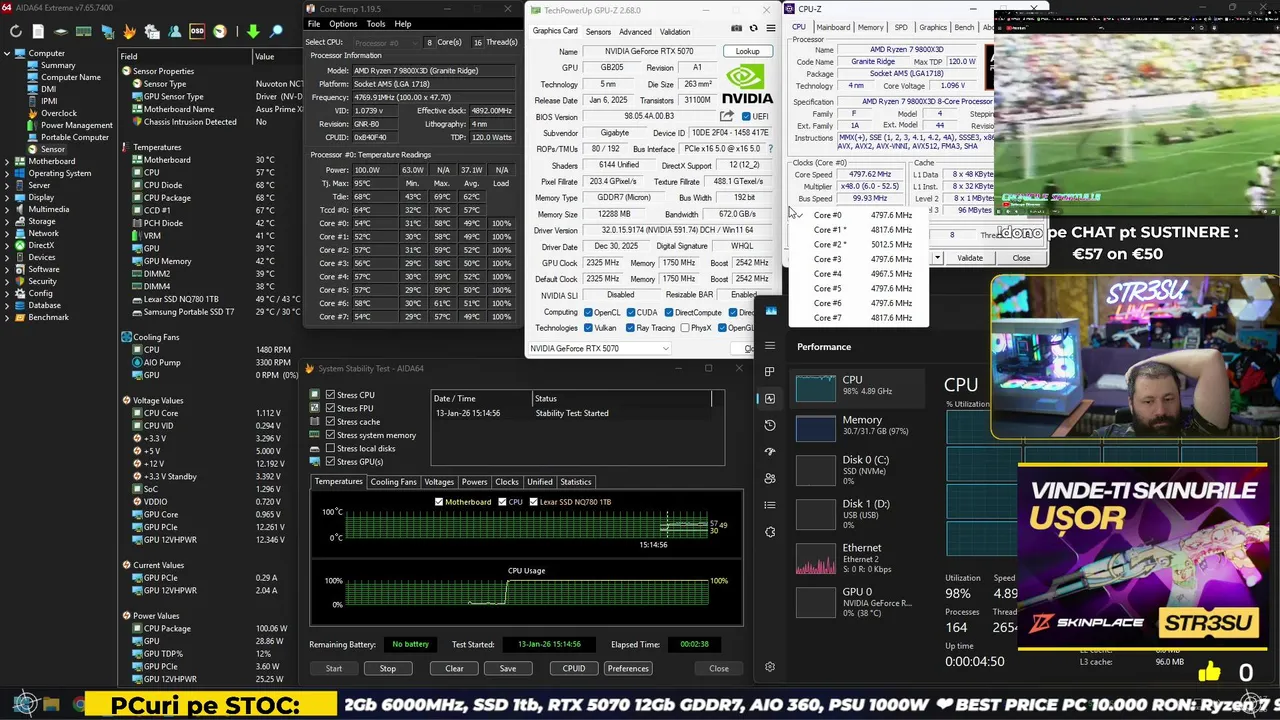Collapse the Computer tree node in AIDA64
Viewport: 1280px width, 720px height.
click(7, 53)
